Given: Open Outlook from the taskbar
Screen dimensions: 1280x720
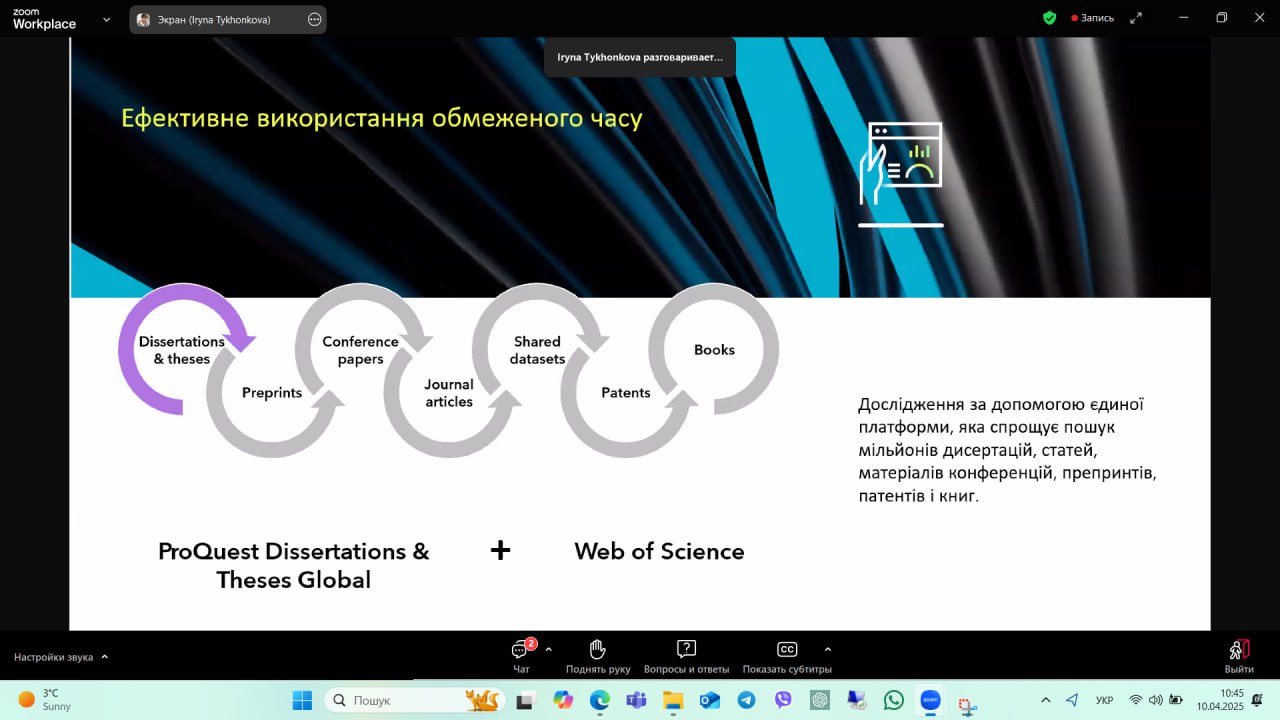Looking at the screenshot, I should (x=710, y=700).
